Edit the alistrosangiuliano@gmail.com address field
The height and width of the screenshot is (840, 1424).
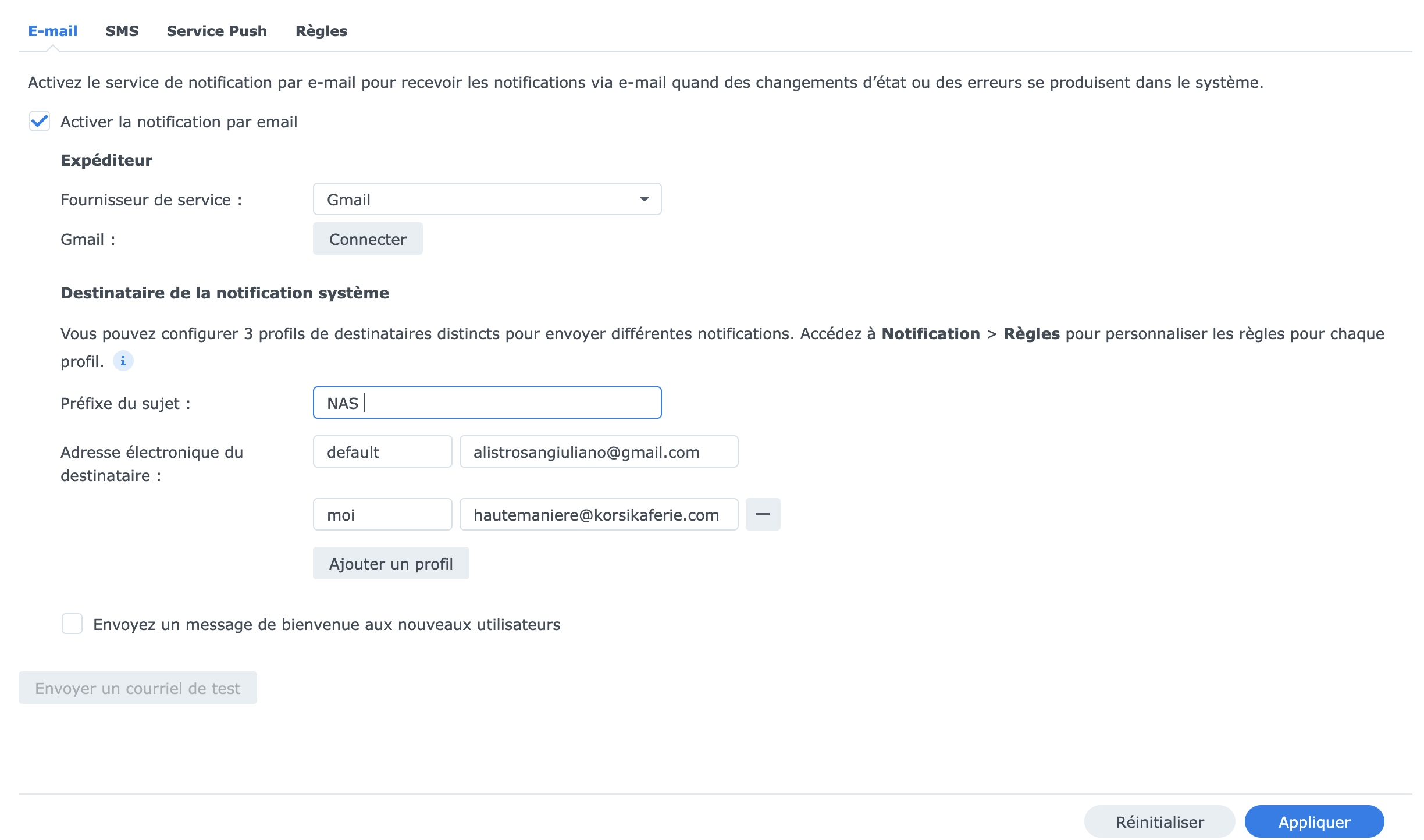tap(598, 451)
